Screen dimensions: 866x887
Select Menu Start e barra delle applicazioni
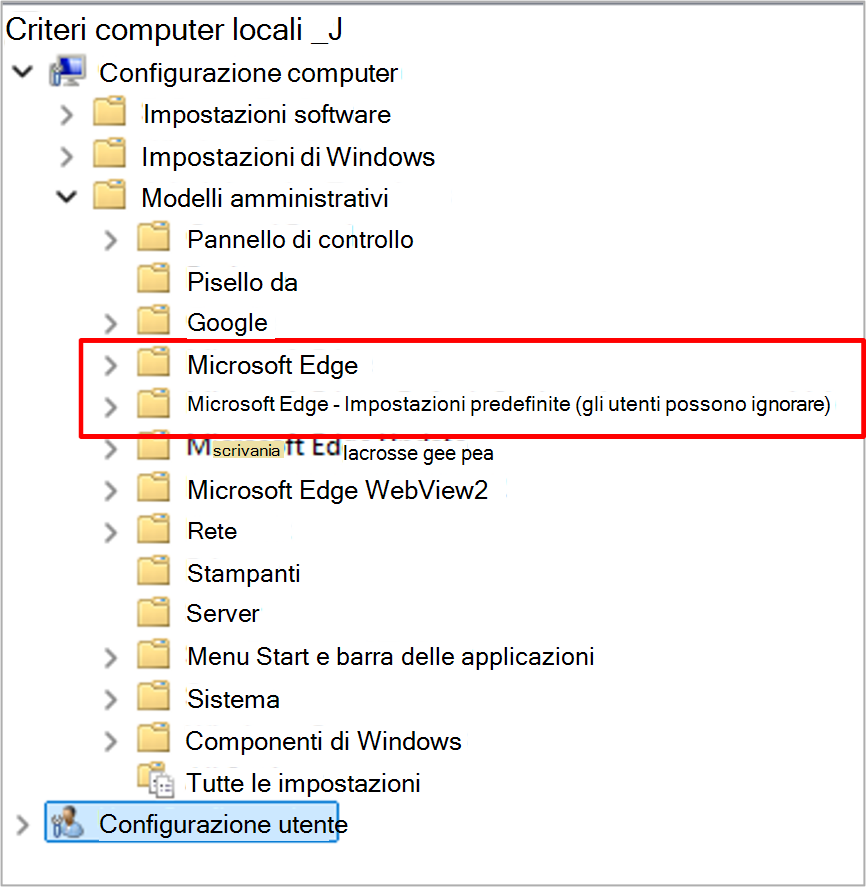point(390,657)
